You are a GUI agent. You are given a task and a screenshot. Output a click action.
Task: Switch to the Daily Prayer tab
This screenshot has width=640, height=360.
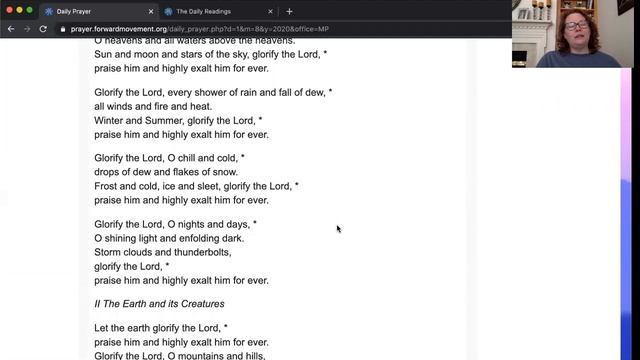pos(99,11)
